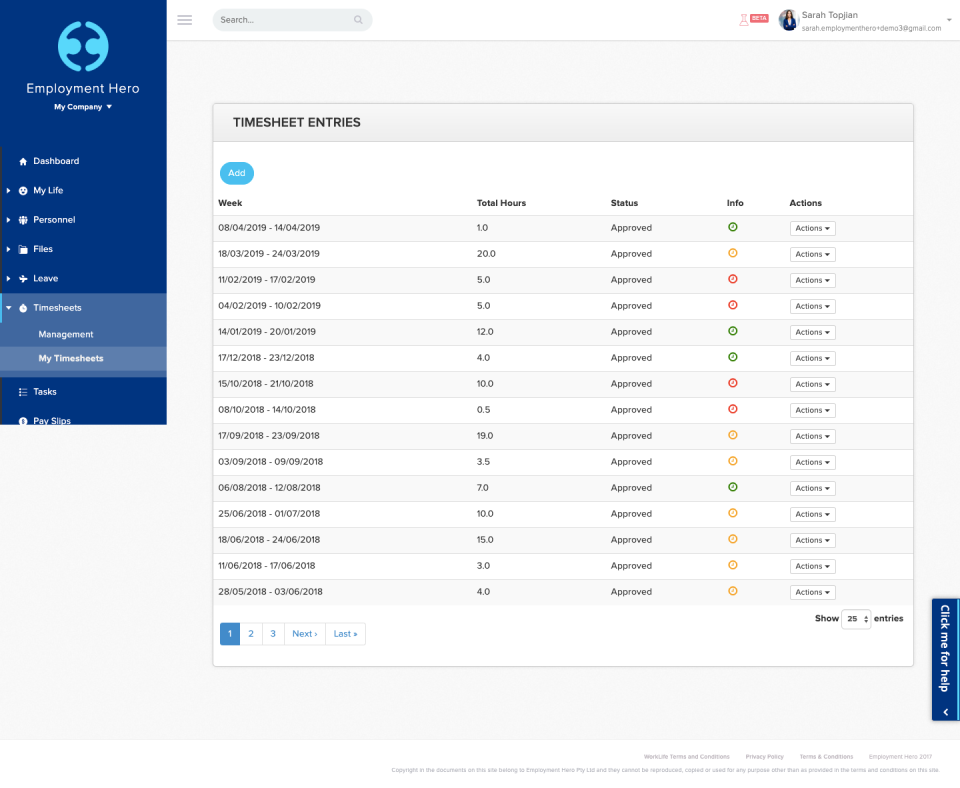This screenshot has width=960, height=788.
Task: Click the Add timesheet button
Action: pos(237,173)
